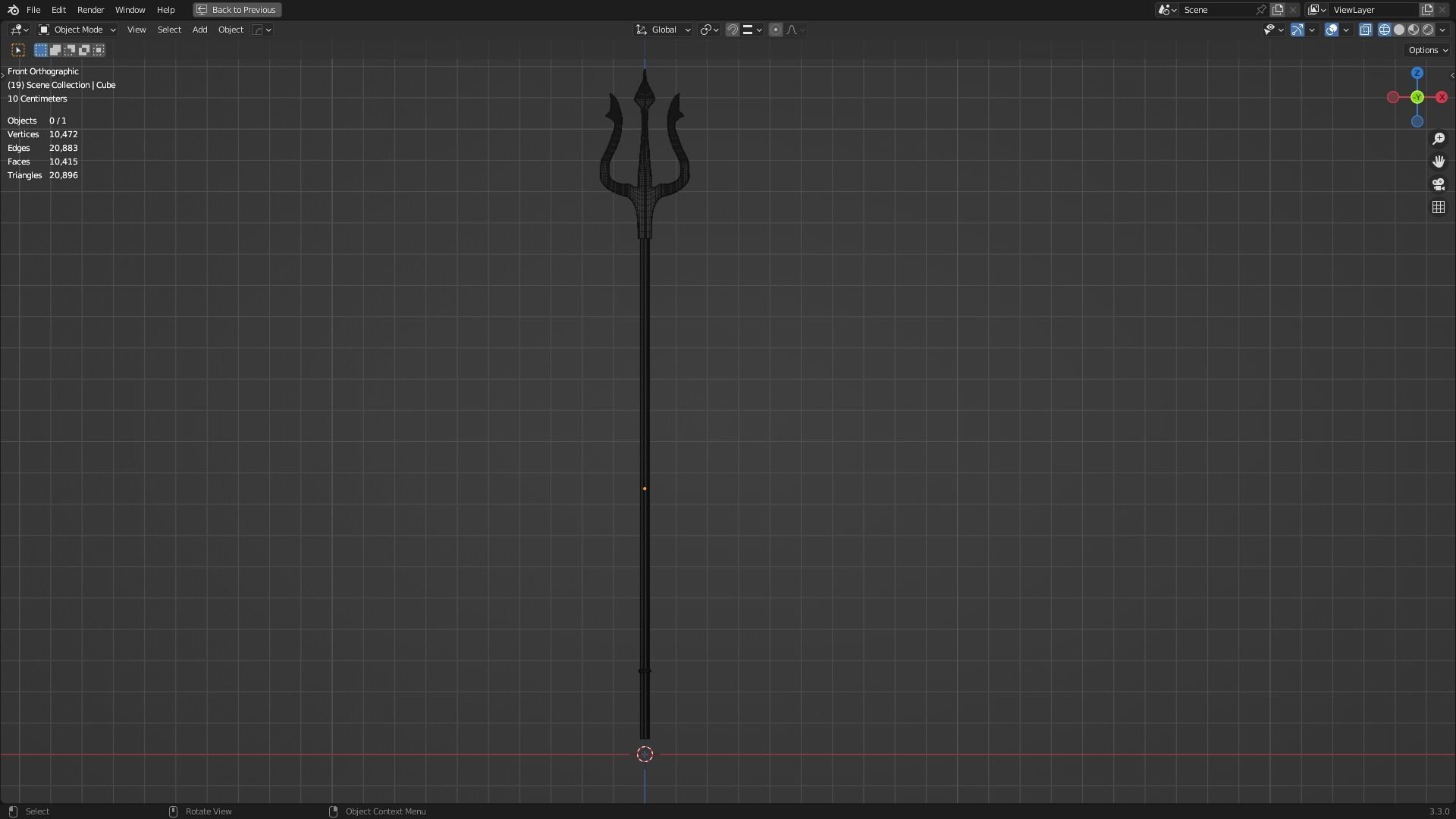Image resolution: width=1456 pixels, height=819 pixels.
Task: Click the pin scene icon
Action: (x=1261, y=10)
